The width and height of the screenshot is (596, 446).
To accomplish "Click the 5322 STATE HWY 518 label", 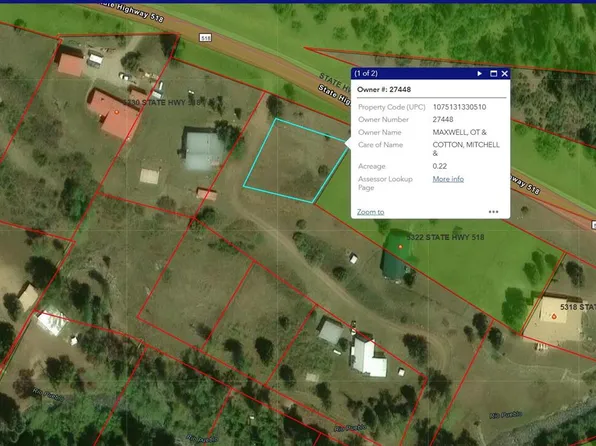I will [445, 237].
